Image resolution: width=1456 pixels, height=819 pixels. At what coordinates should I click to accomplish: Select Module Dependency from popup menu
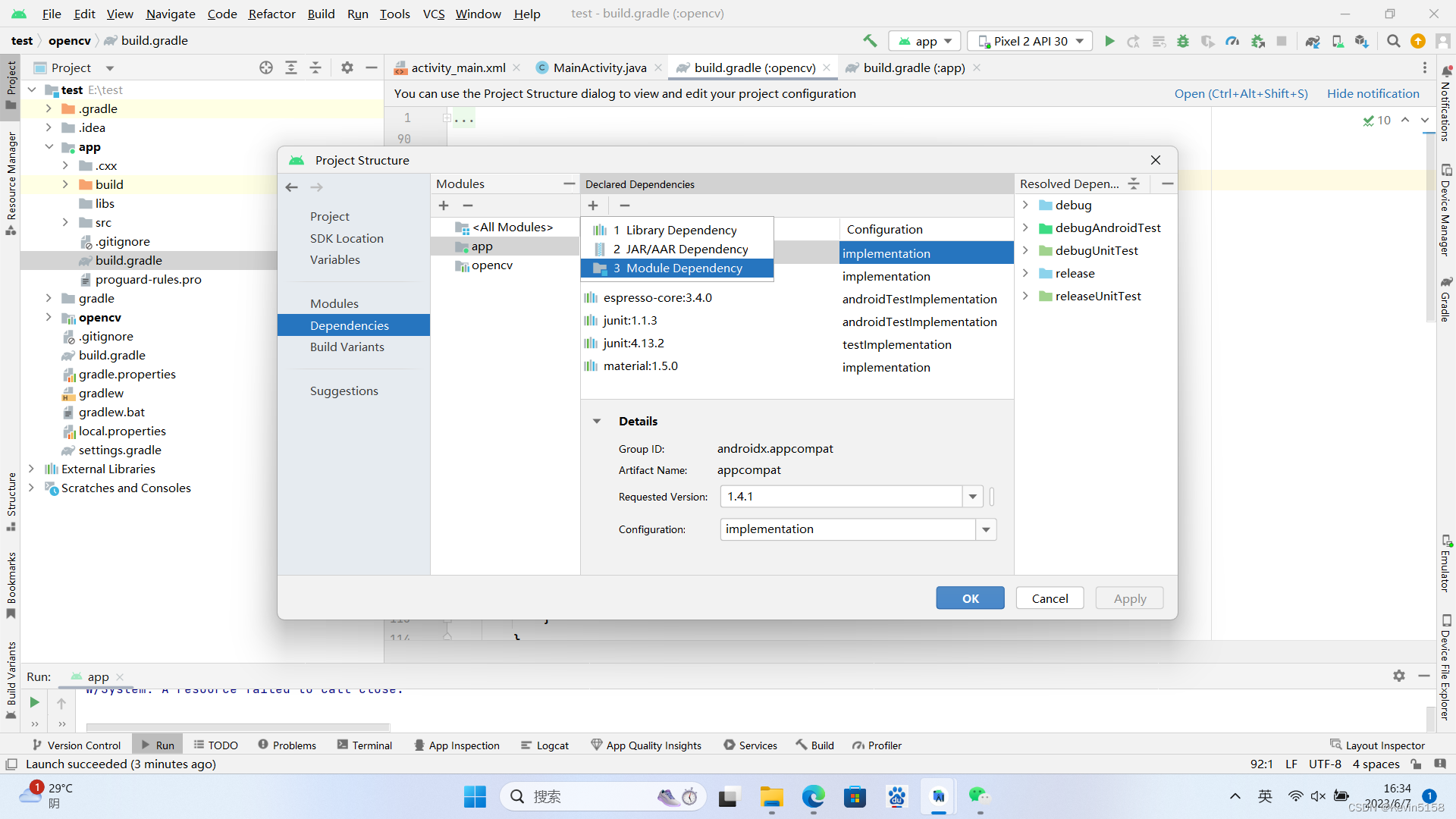(x=677, y=268)
